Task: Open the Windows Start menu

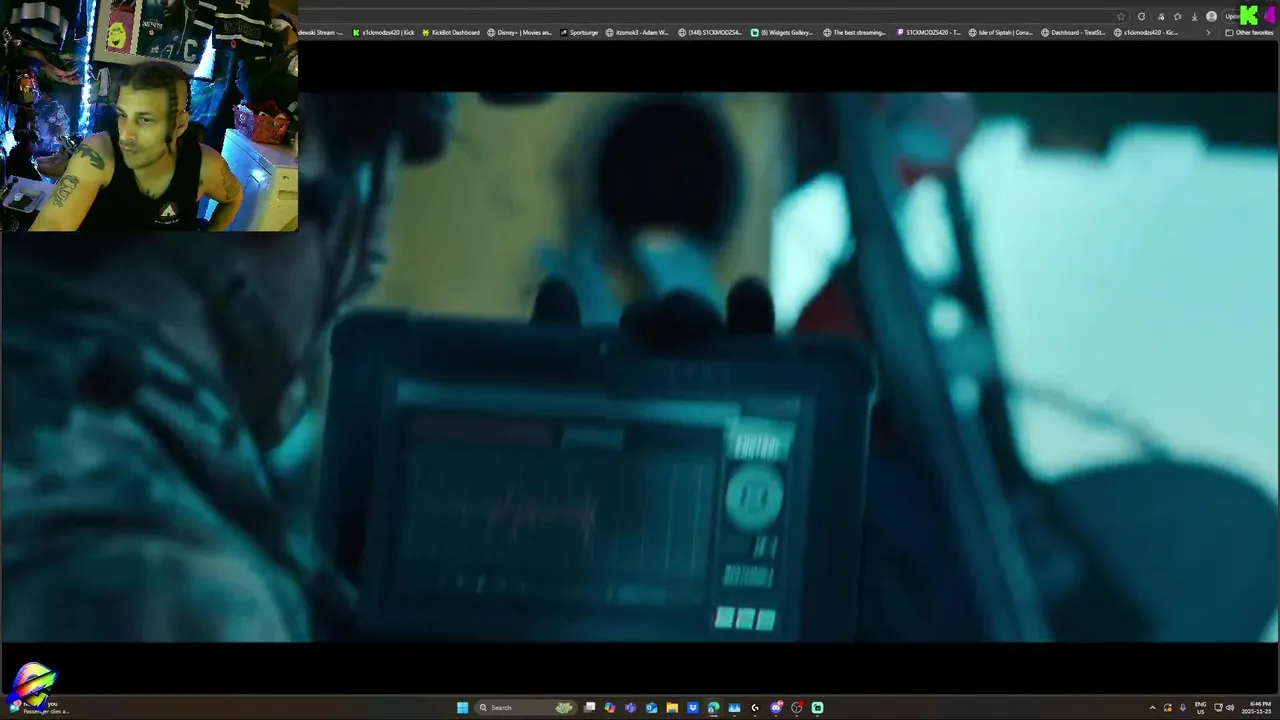Action: [x=462, y=707]
